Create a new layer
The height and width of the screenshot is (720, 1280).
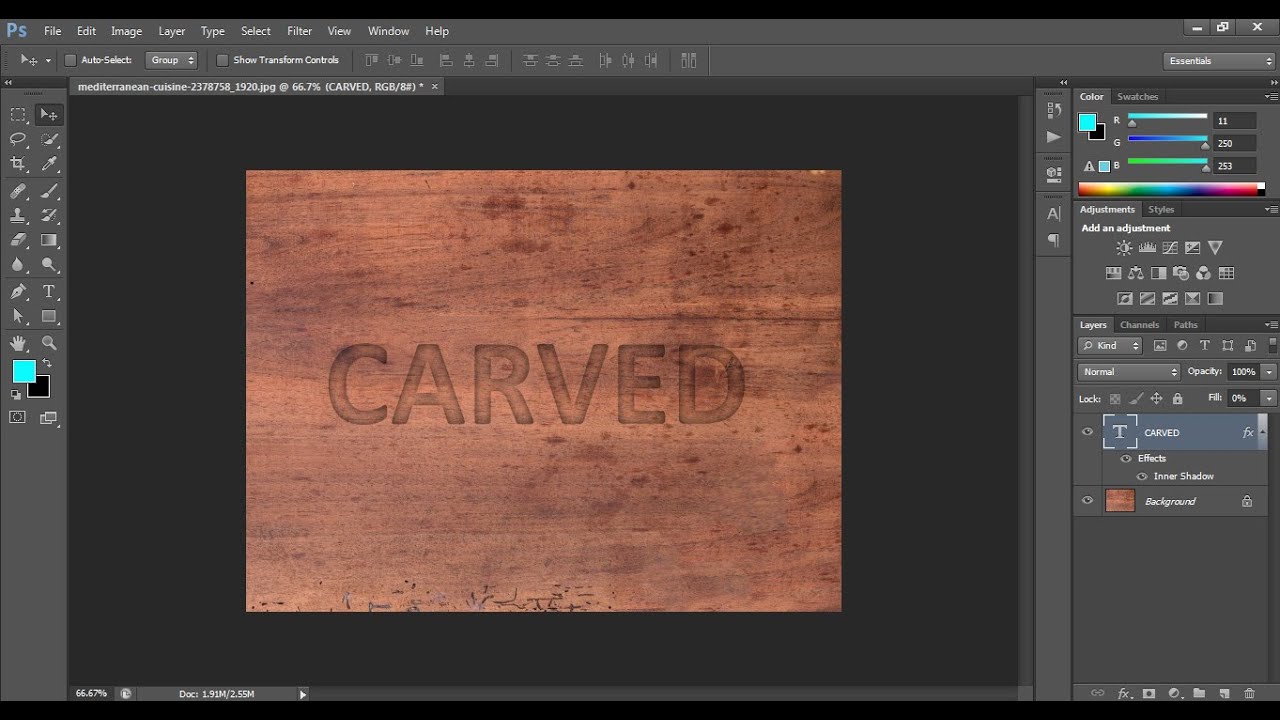click(x=1224, y=693)
